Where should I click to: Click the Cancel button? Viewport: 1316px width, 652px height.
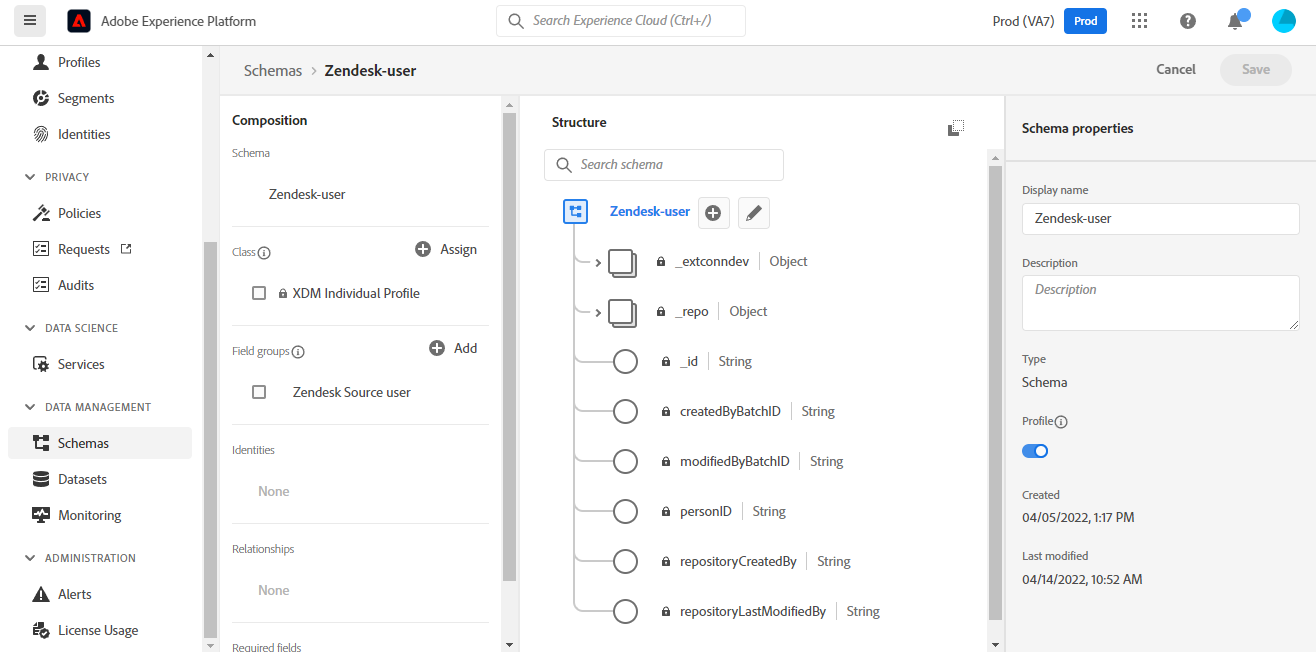[1176, 69]
